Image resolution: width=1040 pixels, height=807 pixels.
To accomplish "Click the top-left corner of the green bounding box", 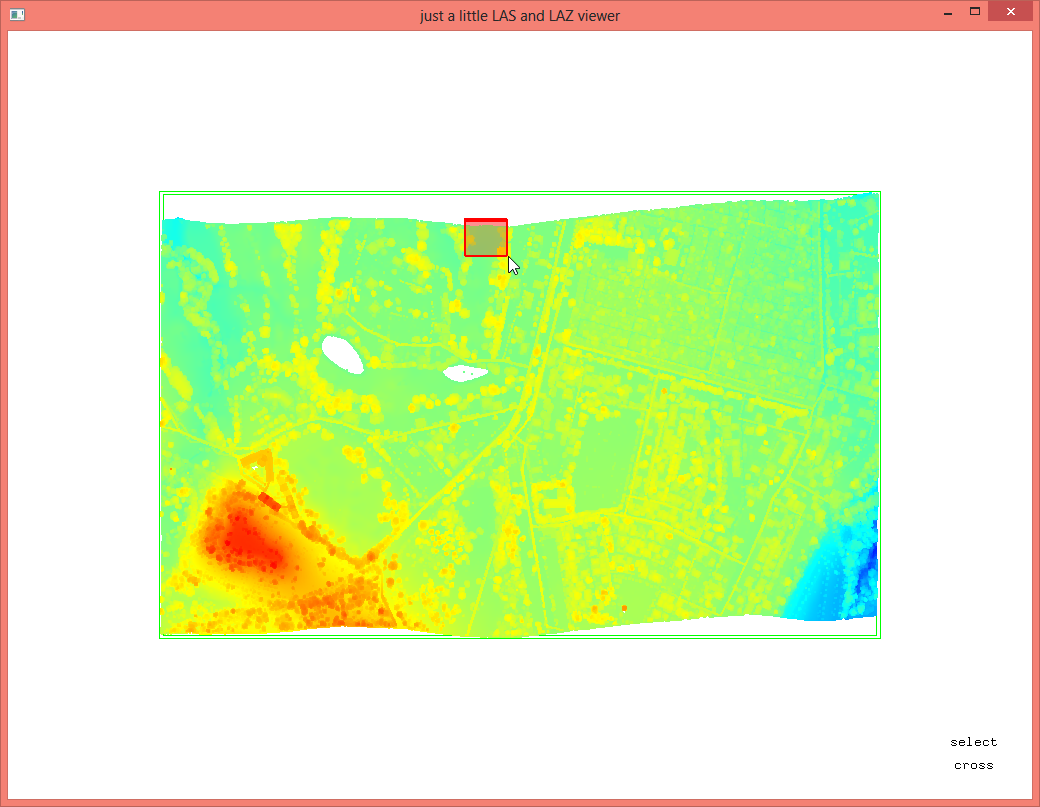I will [161, 193].
